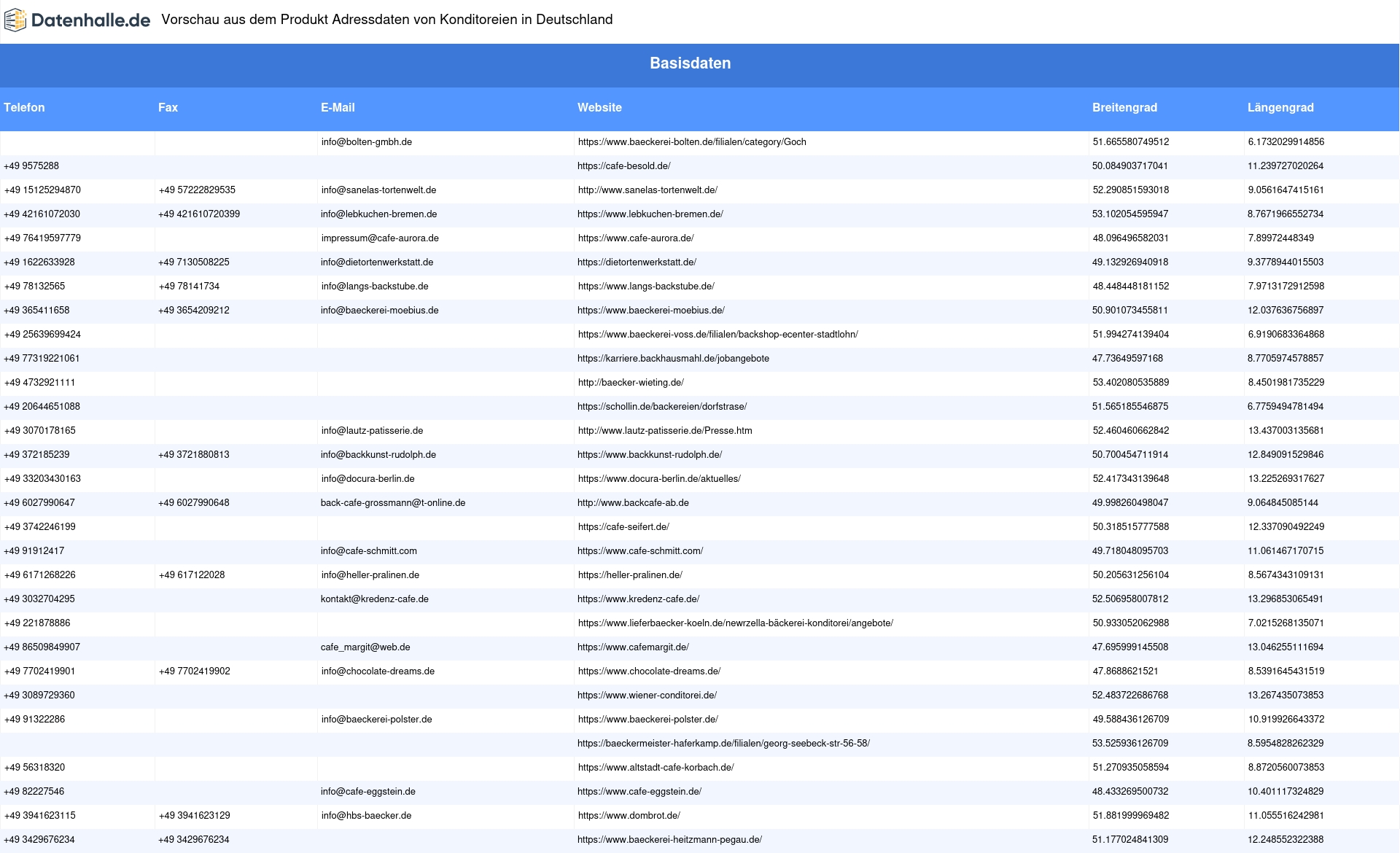Click the Website column header

point(599,107)
